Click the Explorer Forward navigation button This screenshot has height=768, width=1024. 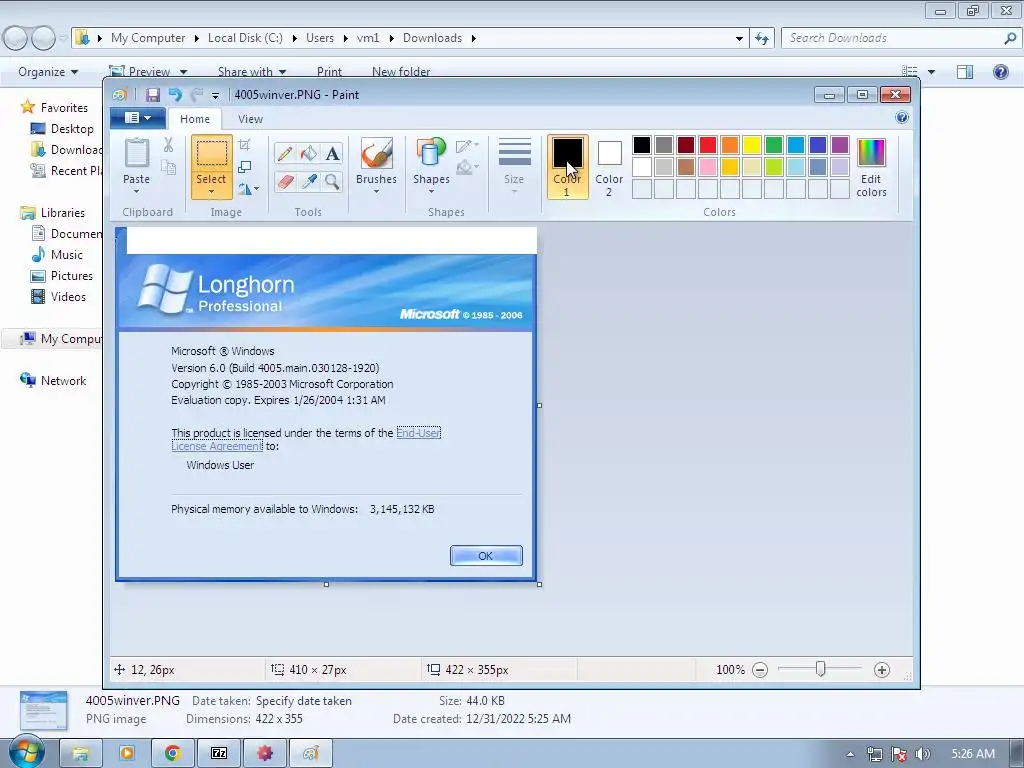coord(43,38)
